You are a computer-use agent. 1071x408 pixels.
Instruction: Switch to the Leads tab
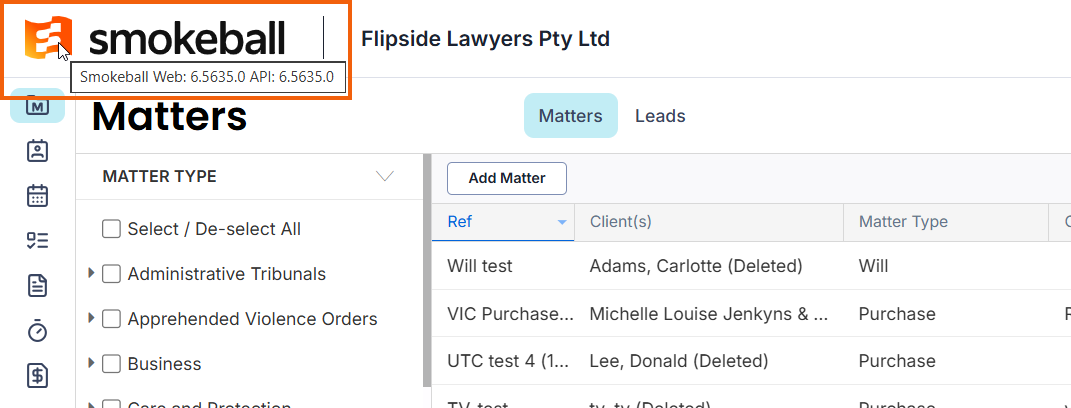(x=660, y=116)
